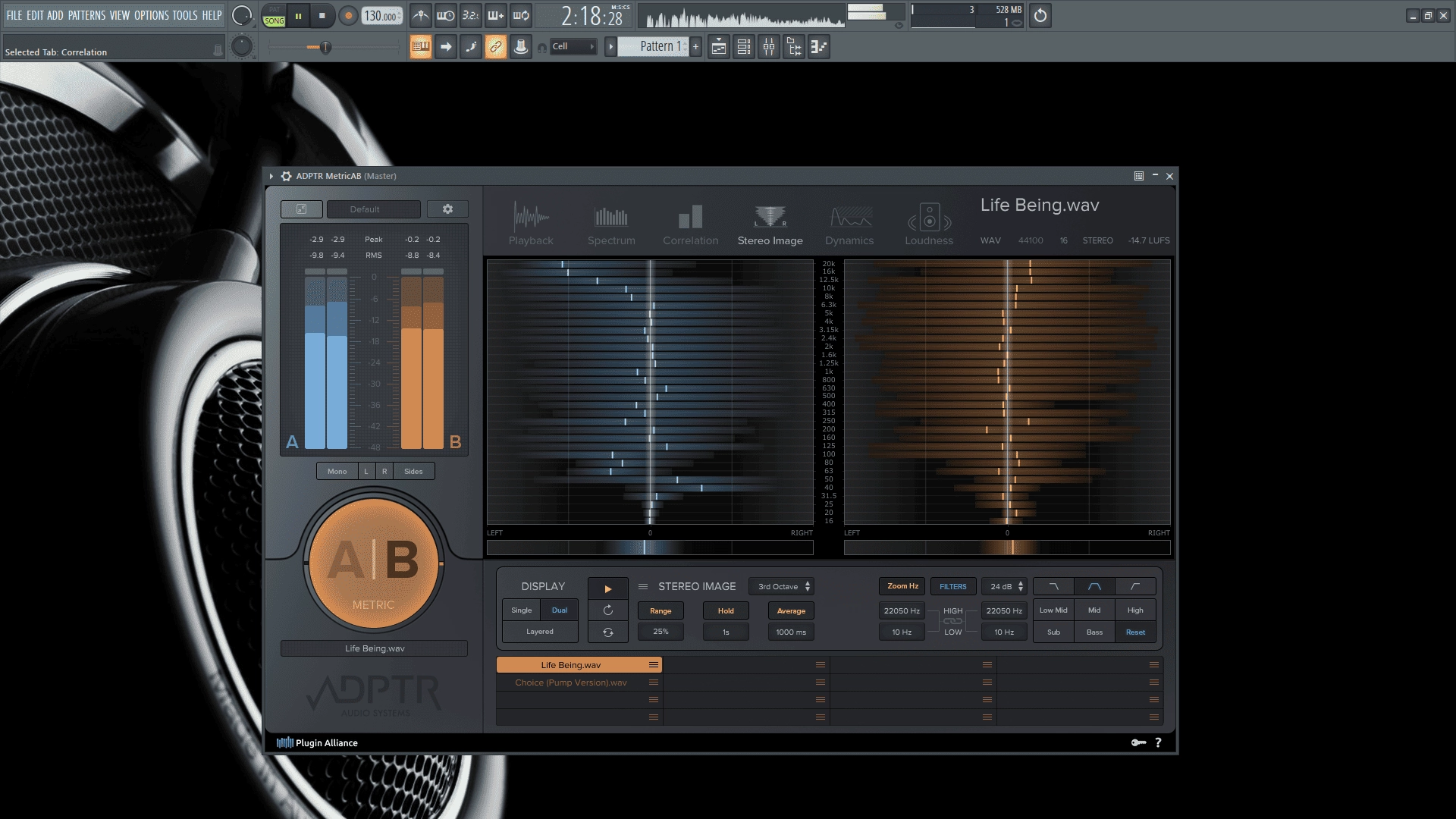Toggle the overdub recording icon
This screenshot has height=819, width=1456.
click(x=496, y=15)
